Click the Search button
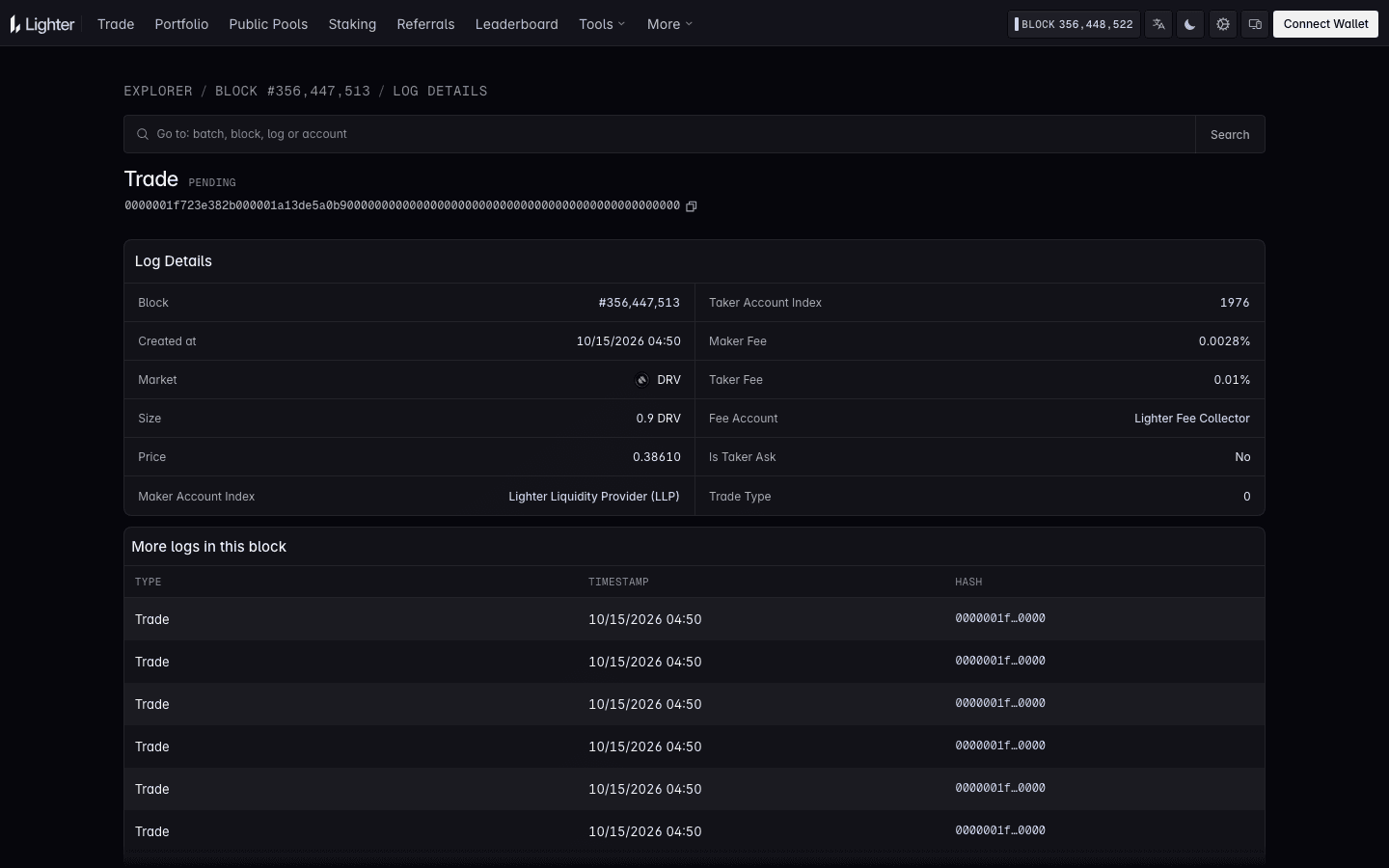The height and width of the screenshot is (868, 1389). 1230,134
